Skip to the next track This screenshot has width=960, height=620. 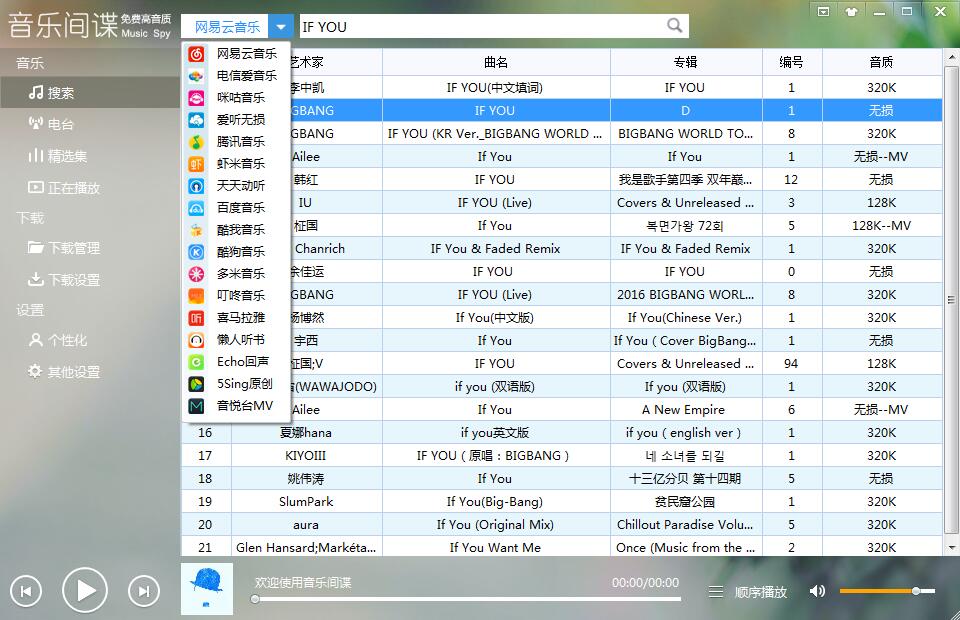(144, 591)
